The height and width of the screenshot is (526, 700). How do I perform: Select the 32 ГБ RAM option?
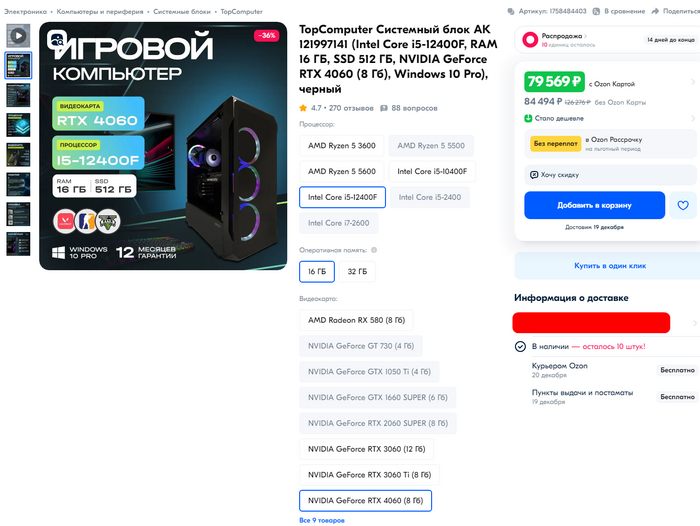(356, 271)
